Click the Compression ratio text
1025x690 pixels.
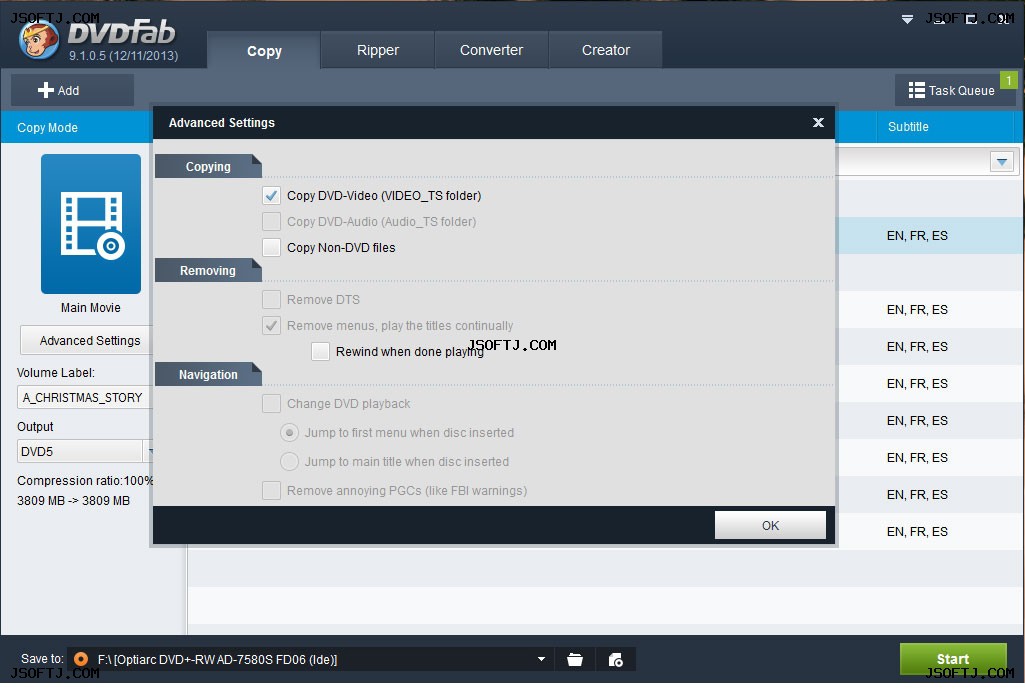[x=85, y=481]
